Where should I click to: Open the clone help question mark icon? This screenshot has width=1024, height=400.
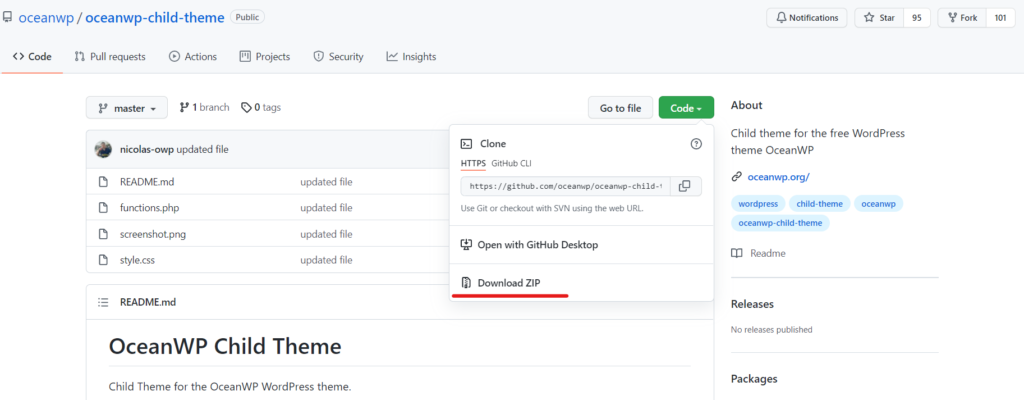(x=696, y=144)
